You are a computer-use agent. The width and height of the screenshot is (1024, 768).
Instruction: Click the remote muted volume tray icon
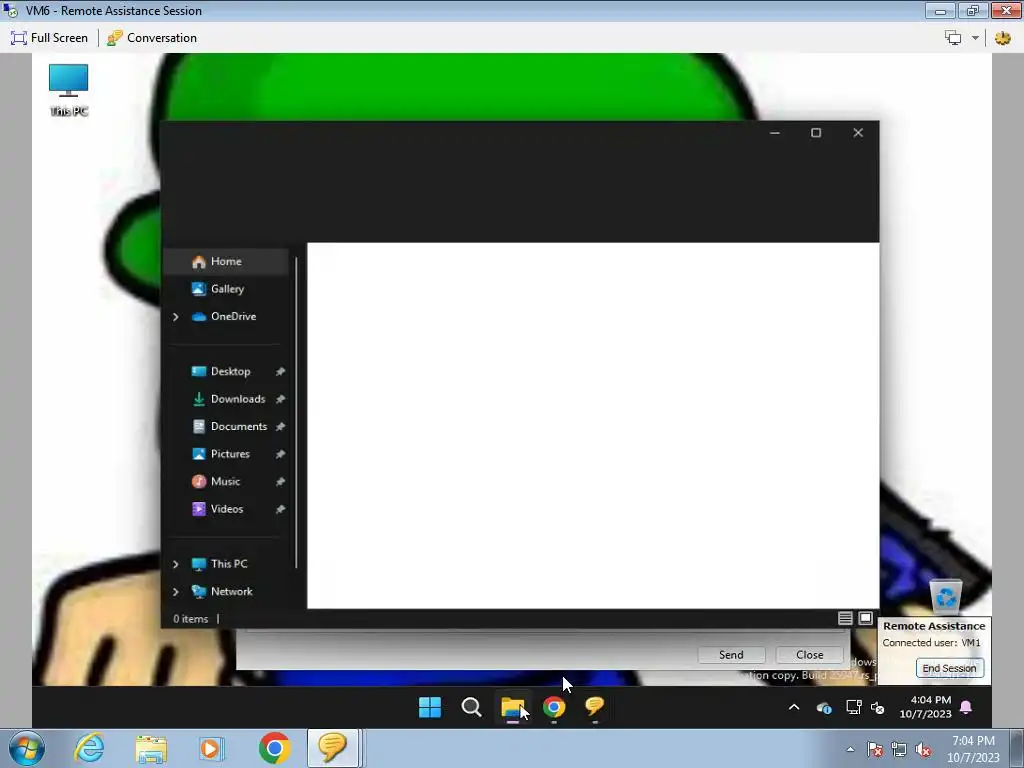(878, 707)
